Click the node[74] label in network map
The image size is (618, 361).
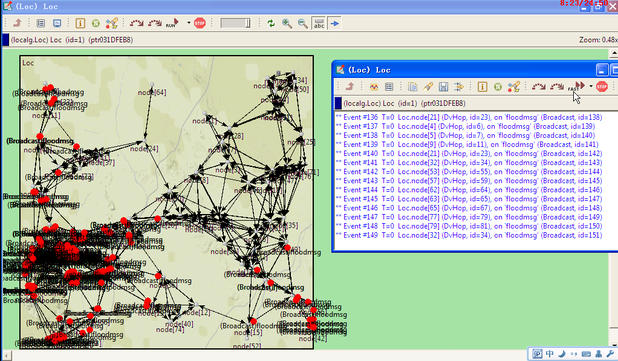click(170, 330)
